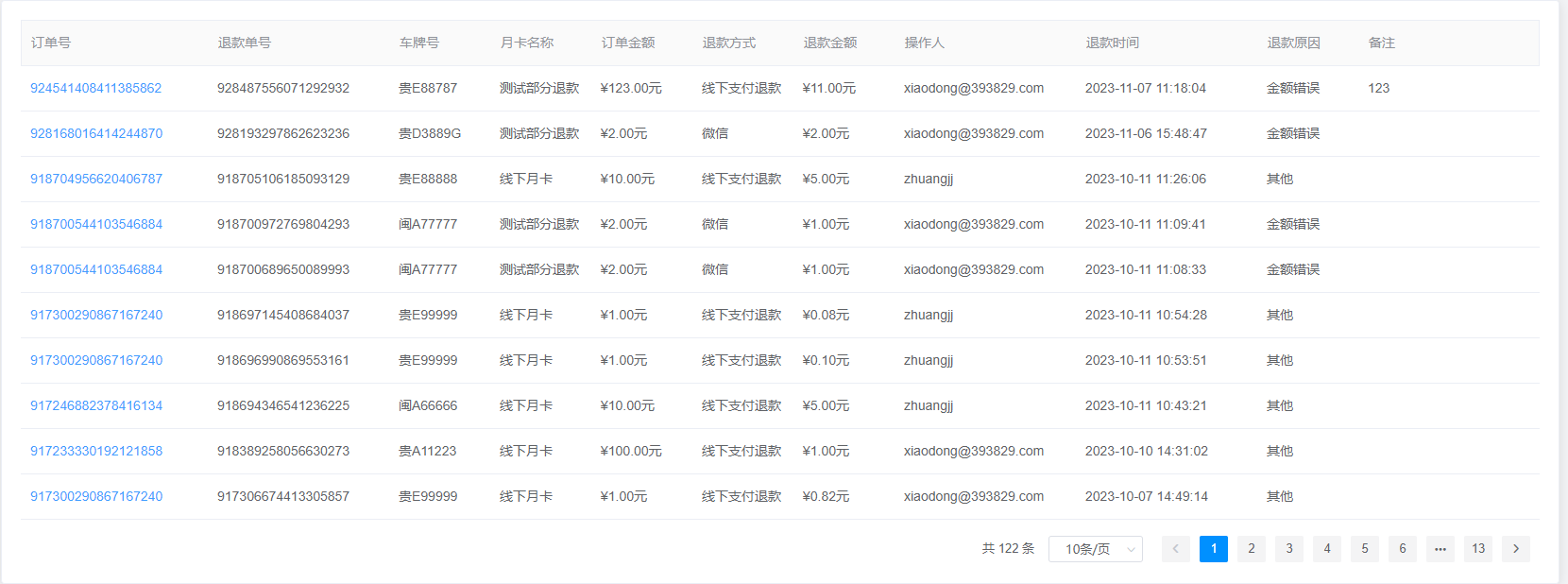The image size is (1568, 584).
Task: View order 918704956620406787 details
Action: tap(95, 179)
